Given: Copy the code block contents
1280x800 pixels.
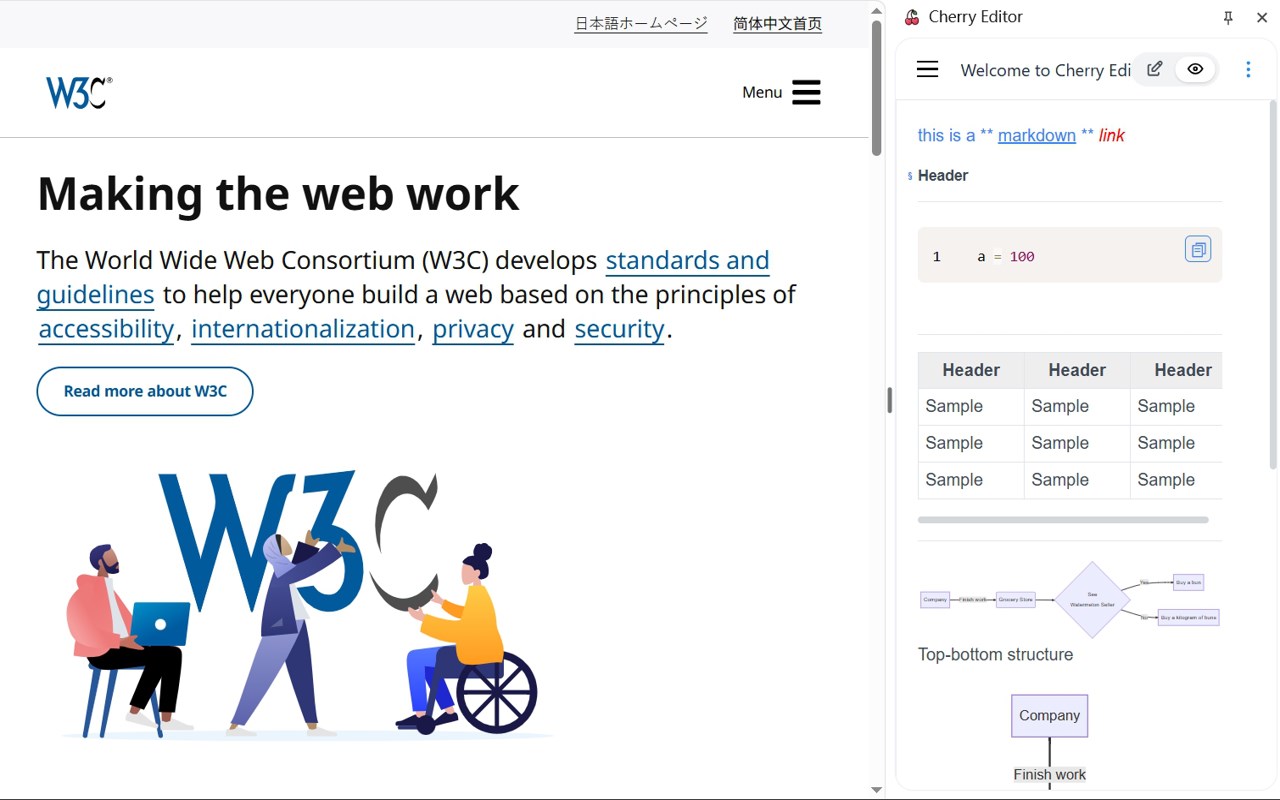Looking at the screenshot, I should 1197,249.
